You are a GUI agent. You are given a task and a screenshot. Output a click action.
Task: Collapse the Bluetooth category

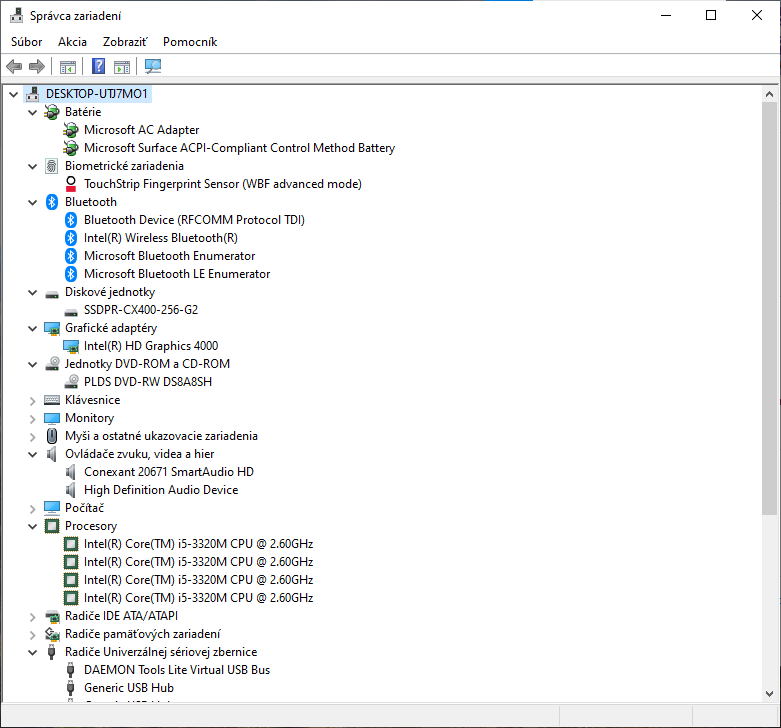coord(32,202)
